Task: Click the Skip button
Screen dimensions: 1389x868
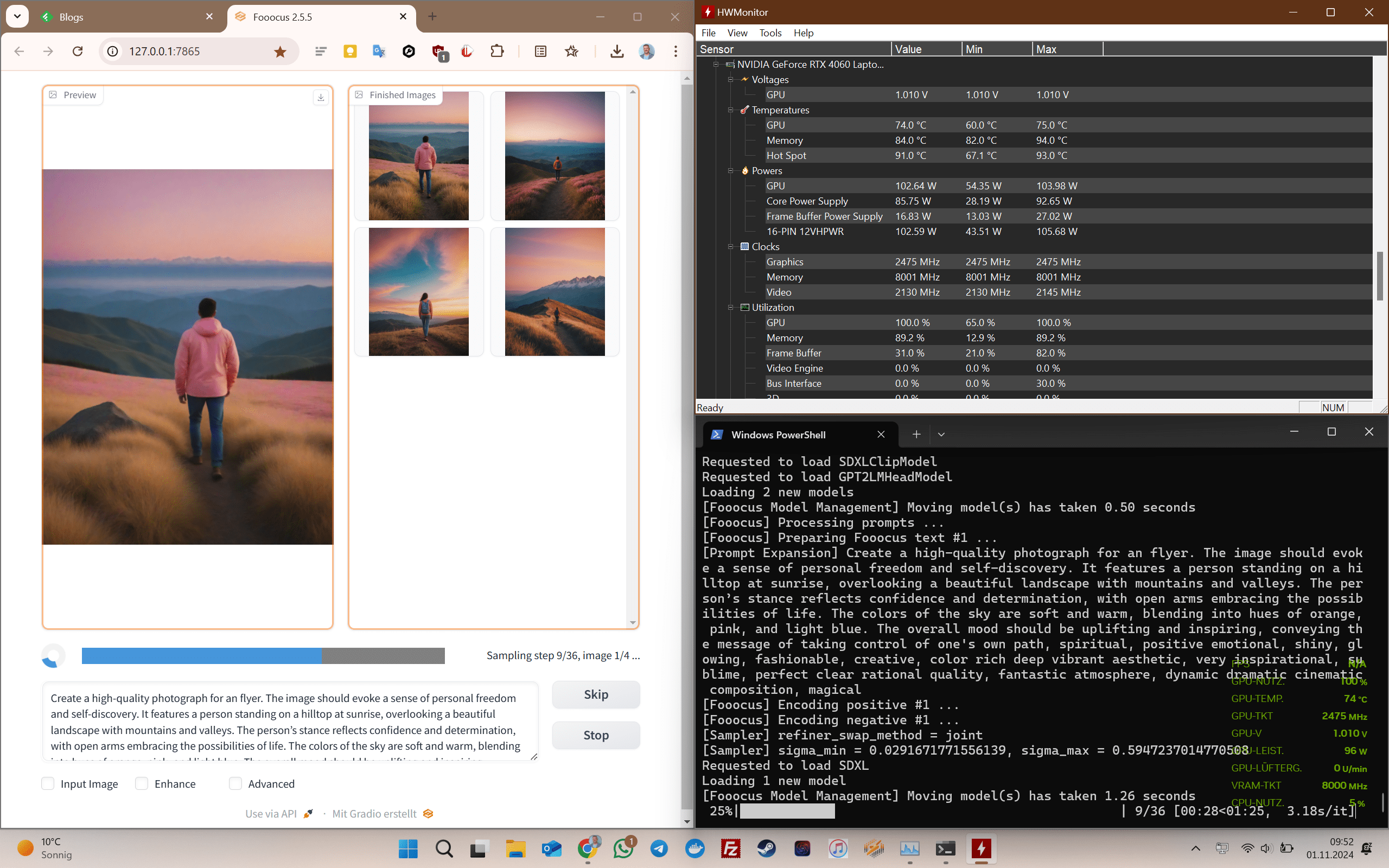Action: [x=596, y=694]
